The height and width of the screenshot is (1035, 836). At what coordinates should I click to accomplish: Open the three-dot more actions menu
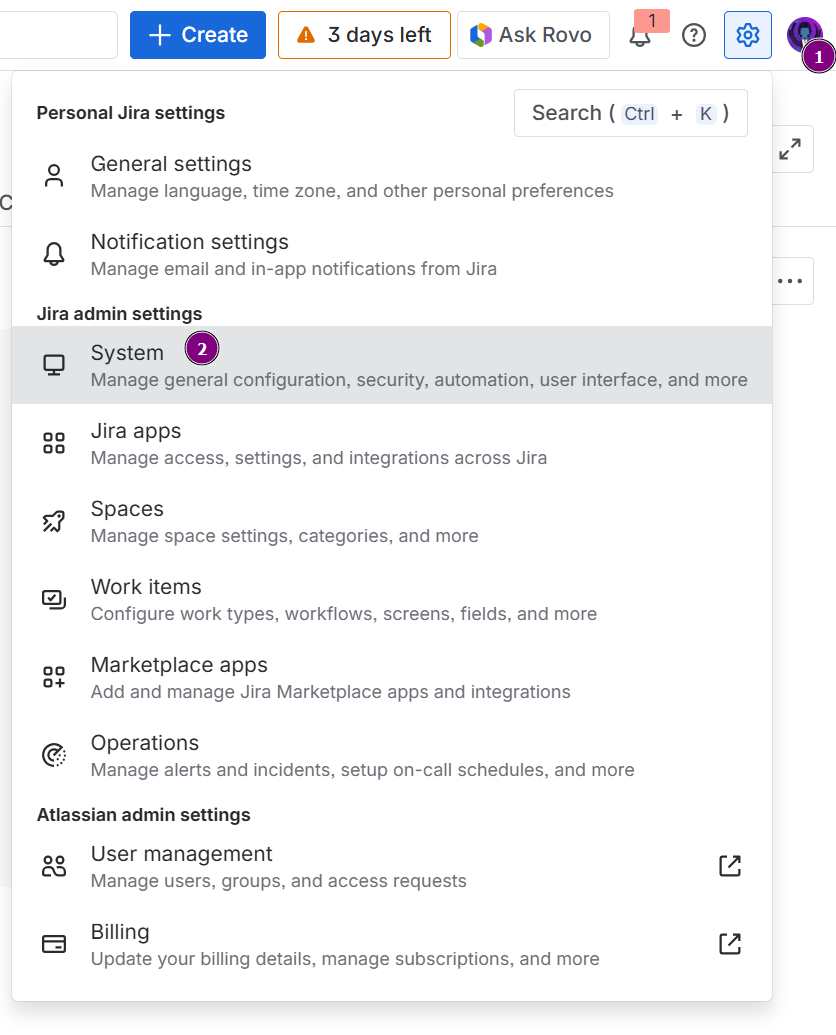(x=790, y=281)
